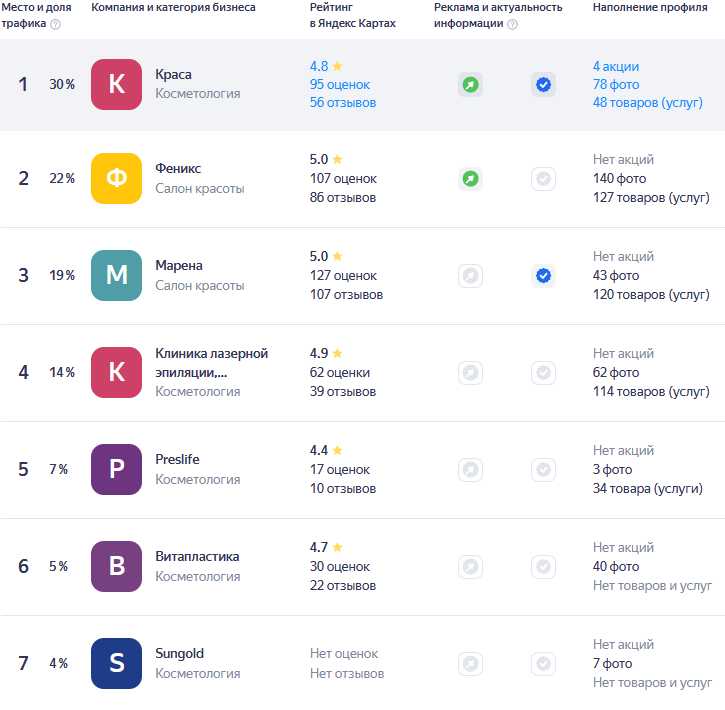This screenshot has width=725, height=710.
Task: Click 'Компания и категория бизнеса' column header
Action: pos(173,7)
